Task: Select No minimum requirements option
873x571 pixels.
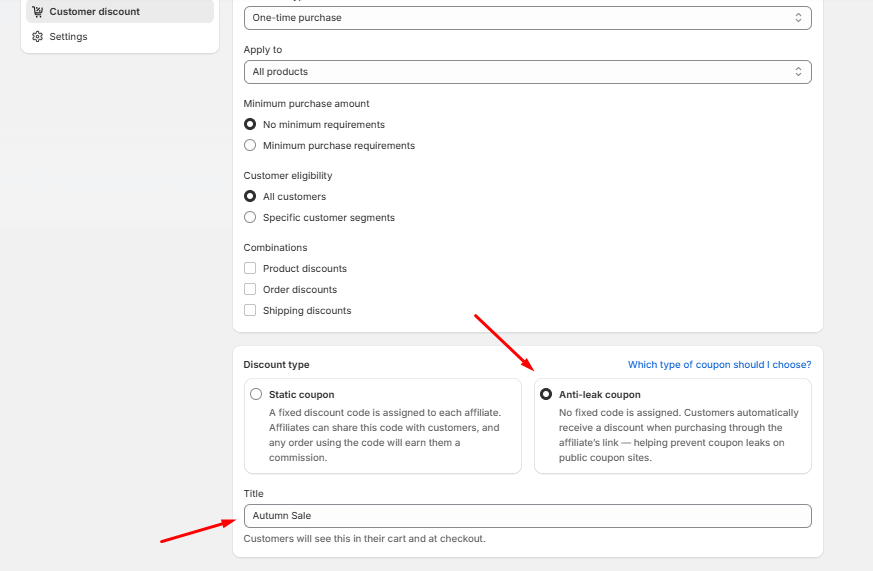Action: coord(250,125)
